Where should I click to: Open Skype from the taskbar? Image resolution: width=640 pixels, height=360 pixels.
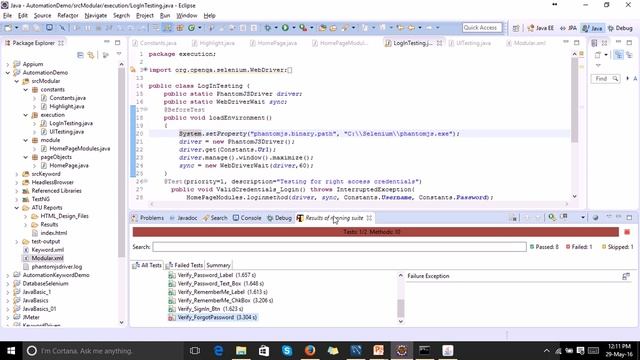[x=287, y=351]
